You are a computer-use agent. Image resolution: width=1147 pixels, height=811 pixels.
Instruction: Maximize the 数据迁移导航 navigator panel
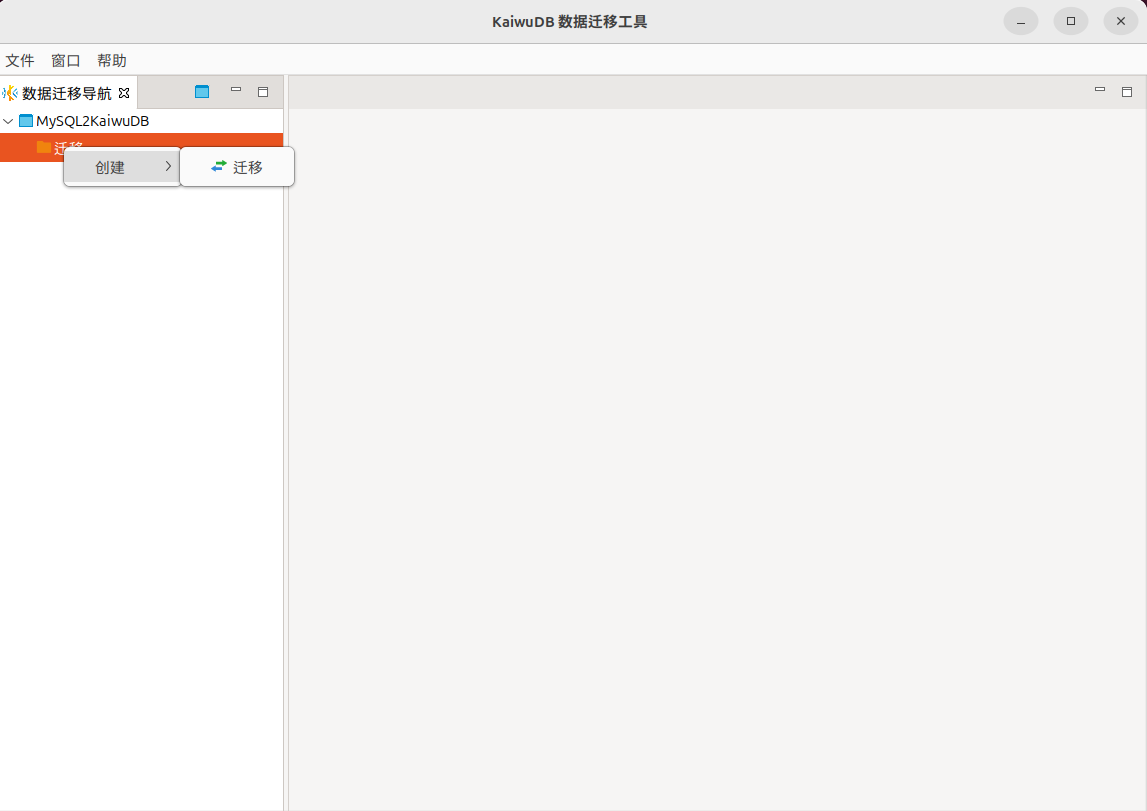coord(263,92)
